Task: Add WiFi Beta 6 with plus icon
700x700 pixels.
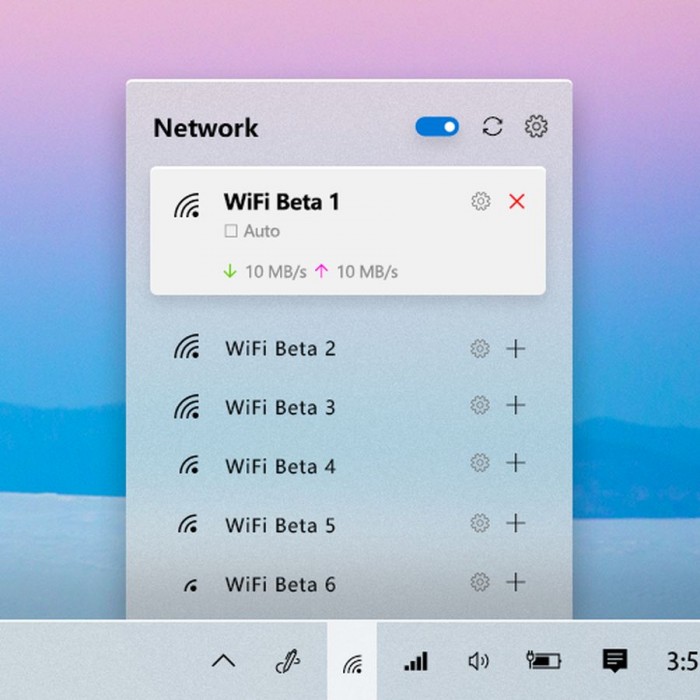Action: point(516,582)
